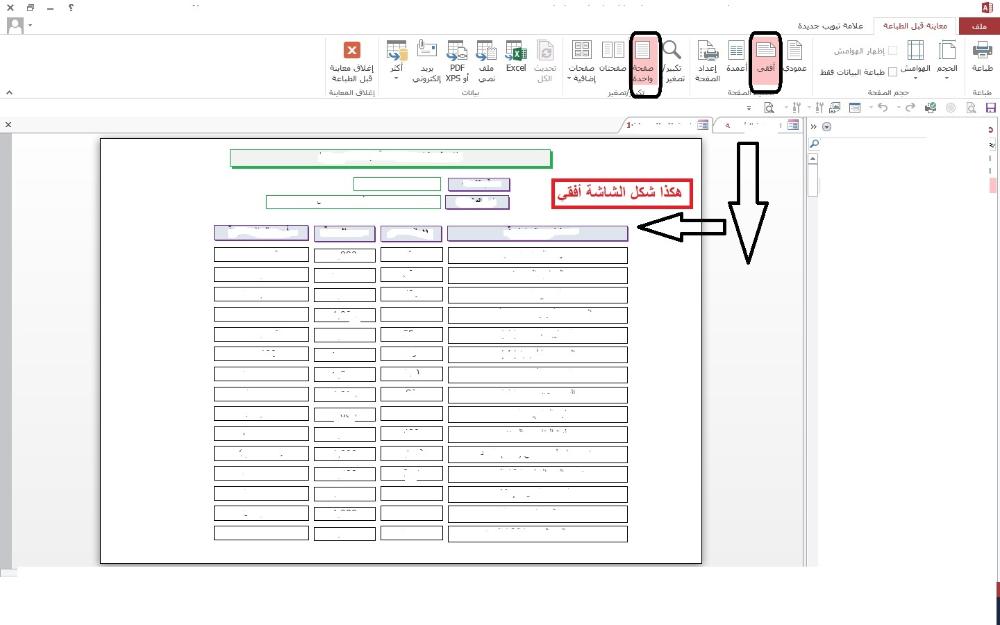The image size is (1000, 625).
Task: Export report to Excel
Action: pos(516,58)
